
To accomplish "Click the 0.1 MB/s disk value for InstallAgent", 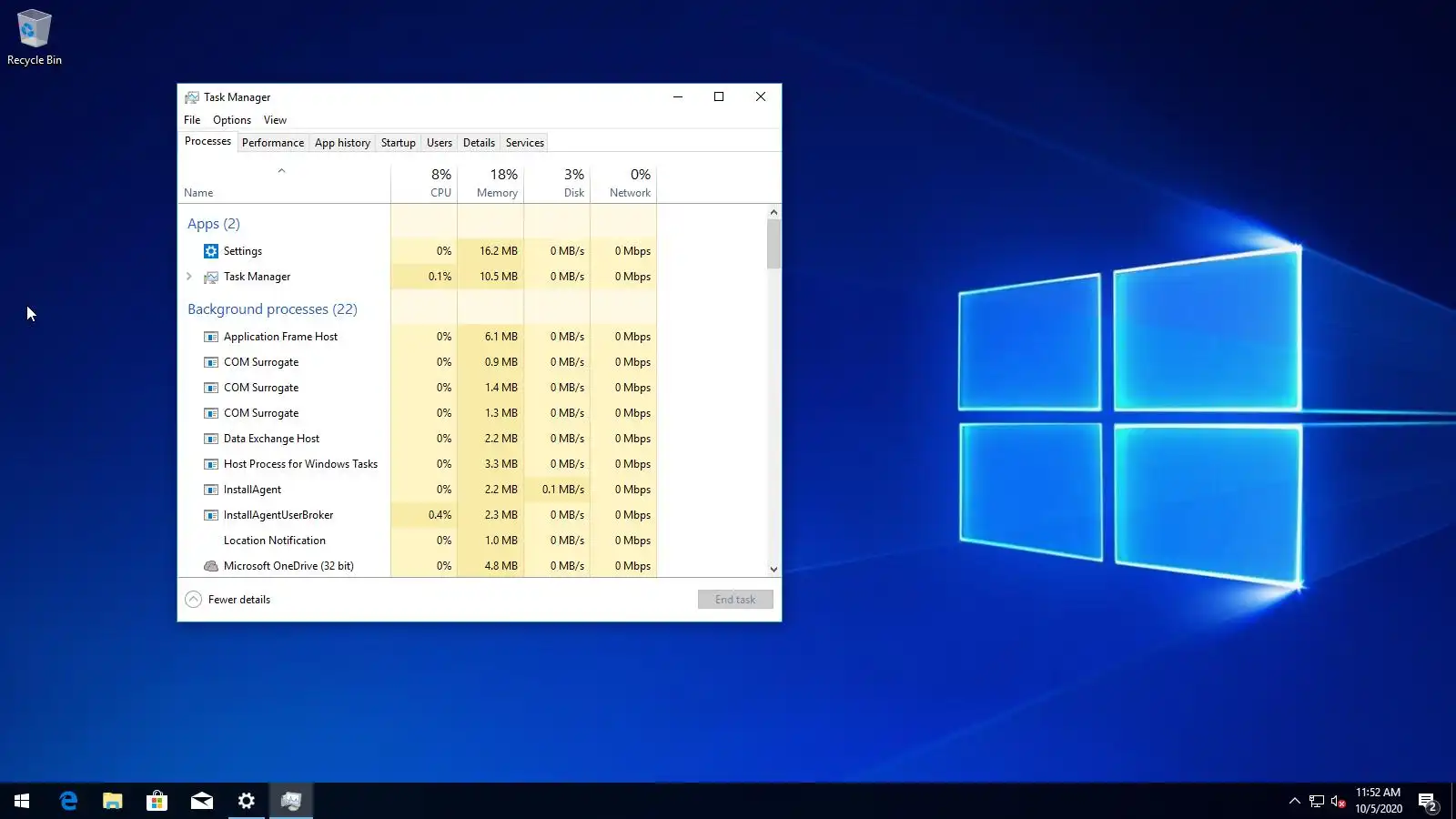I will [563, 490].
